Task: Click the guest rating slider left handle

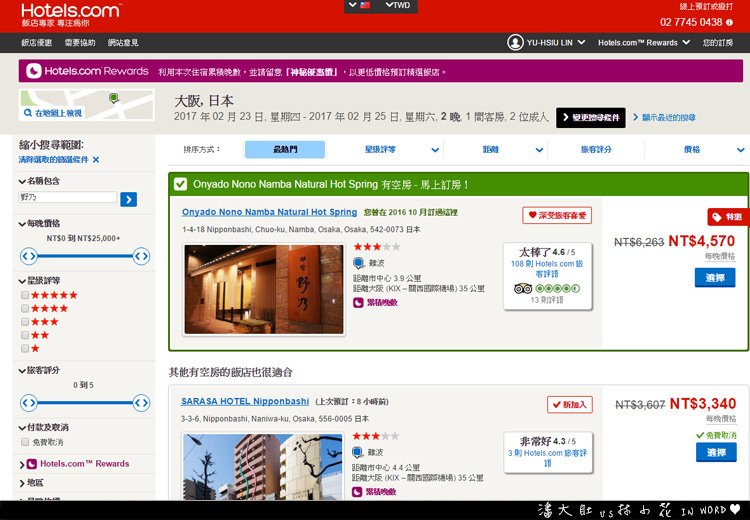Action: pyautogui.click(x=29, y=403)
